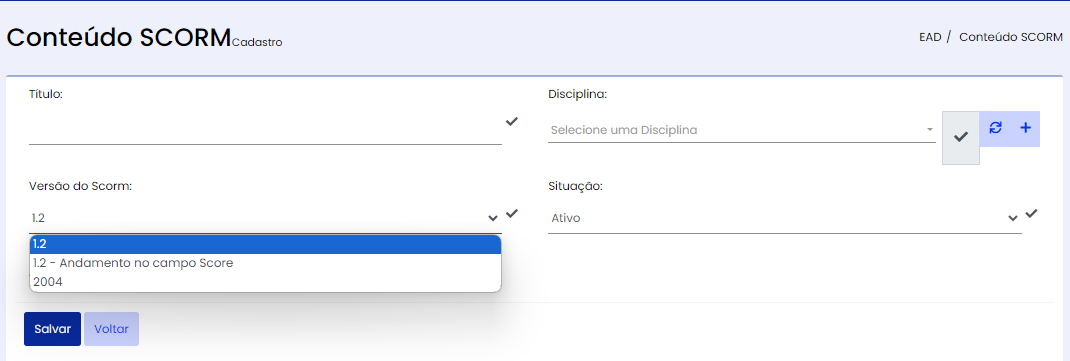Click the 'Selecione uma Disciplina' select field

(x=742, y=130)
